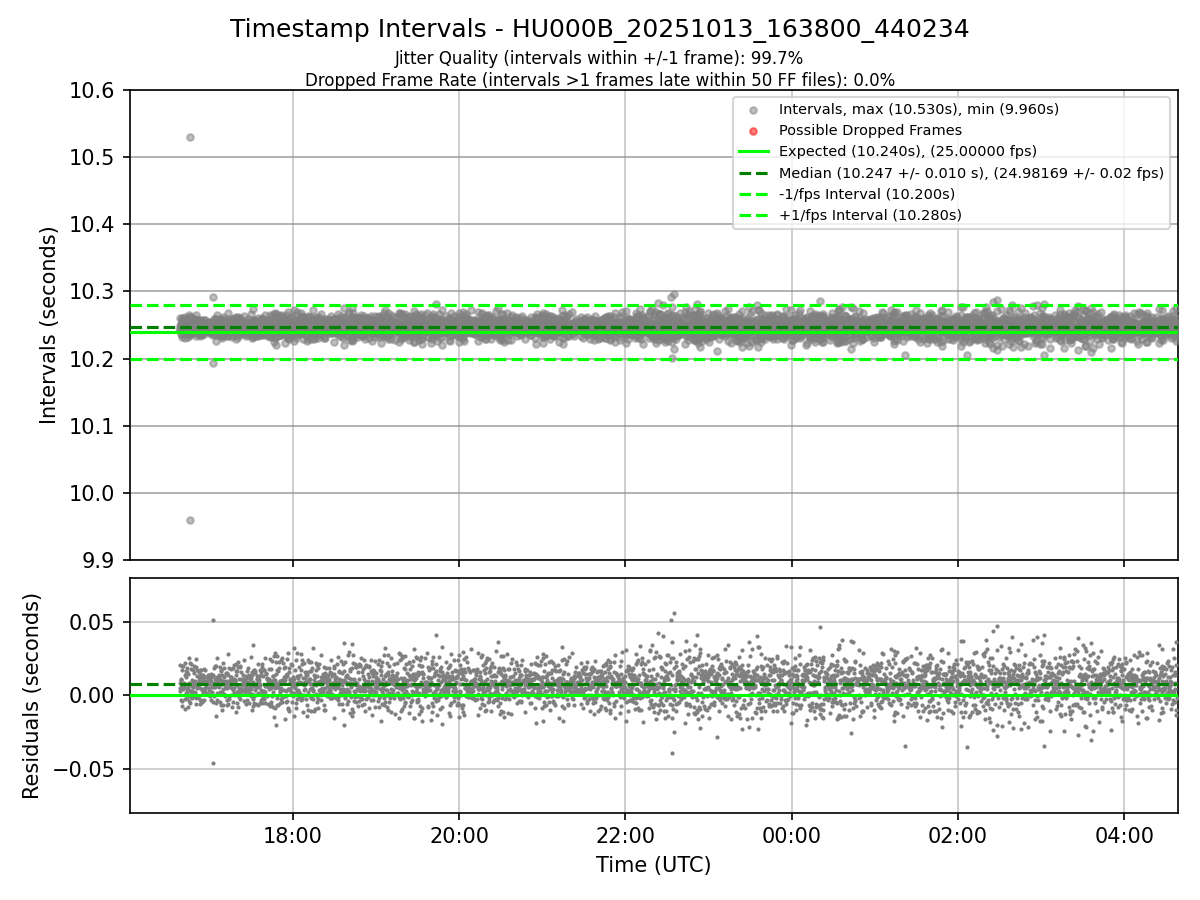Viewport: 1200px width, 900px height.
Task: Click legend entry 'Intervals, max (10.530s), min (9.960s)'
Action: (x=918, y=109)
